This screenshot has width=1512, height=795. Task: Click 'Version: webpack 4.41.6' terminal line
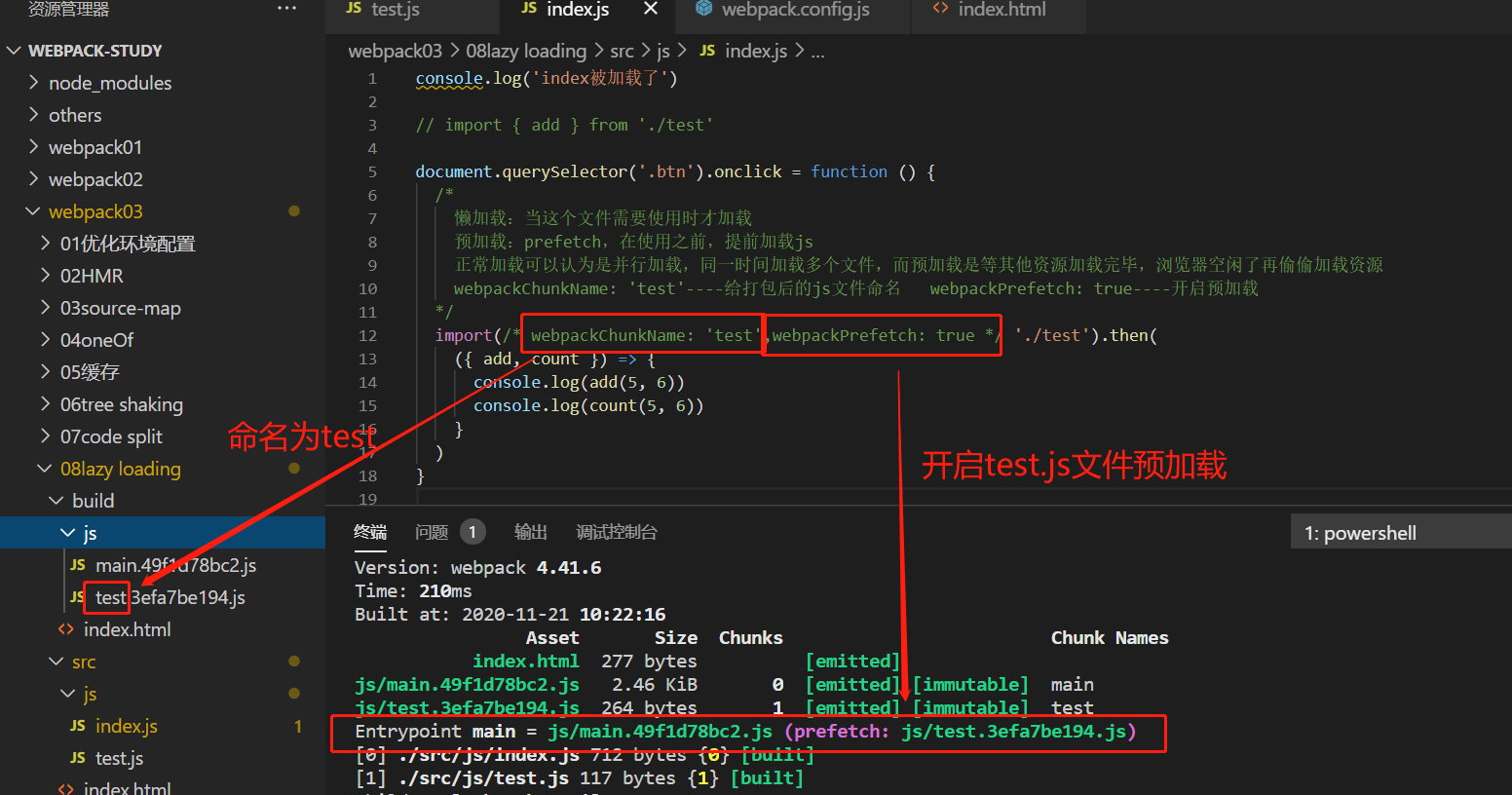(477, 568)
